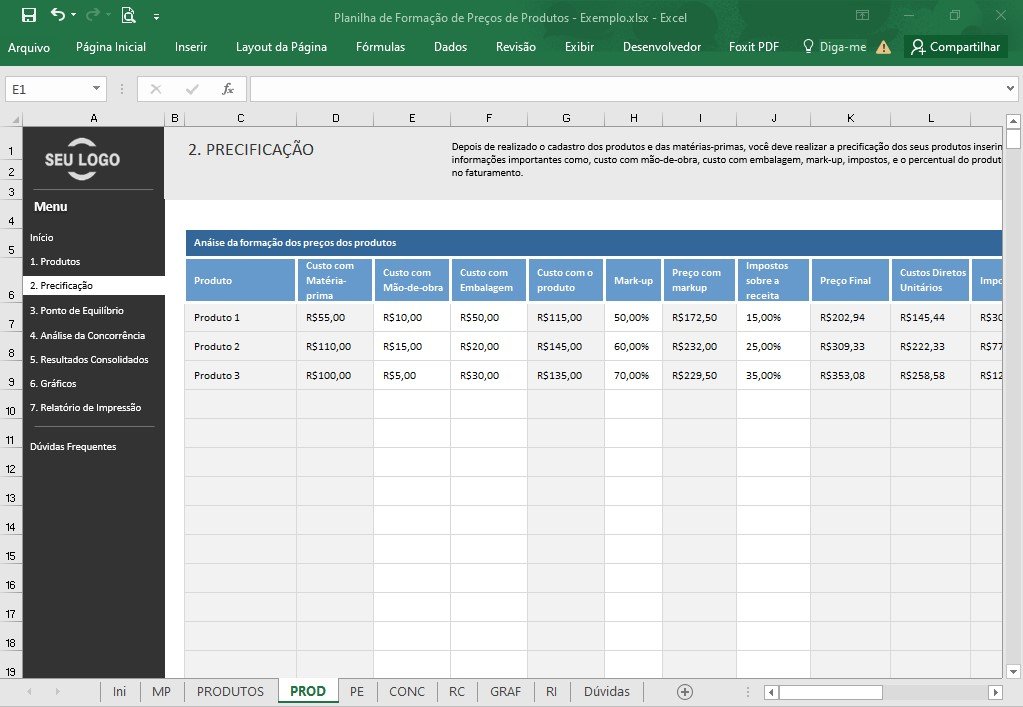Image resolution: width=1023 pixels, height=707 pixels.
Task: Click the horizontal scrollbar right arrow
Action: tap(996, 692)
